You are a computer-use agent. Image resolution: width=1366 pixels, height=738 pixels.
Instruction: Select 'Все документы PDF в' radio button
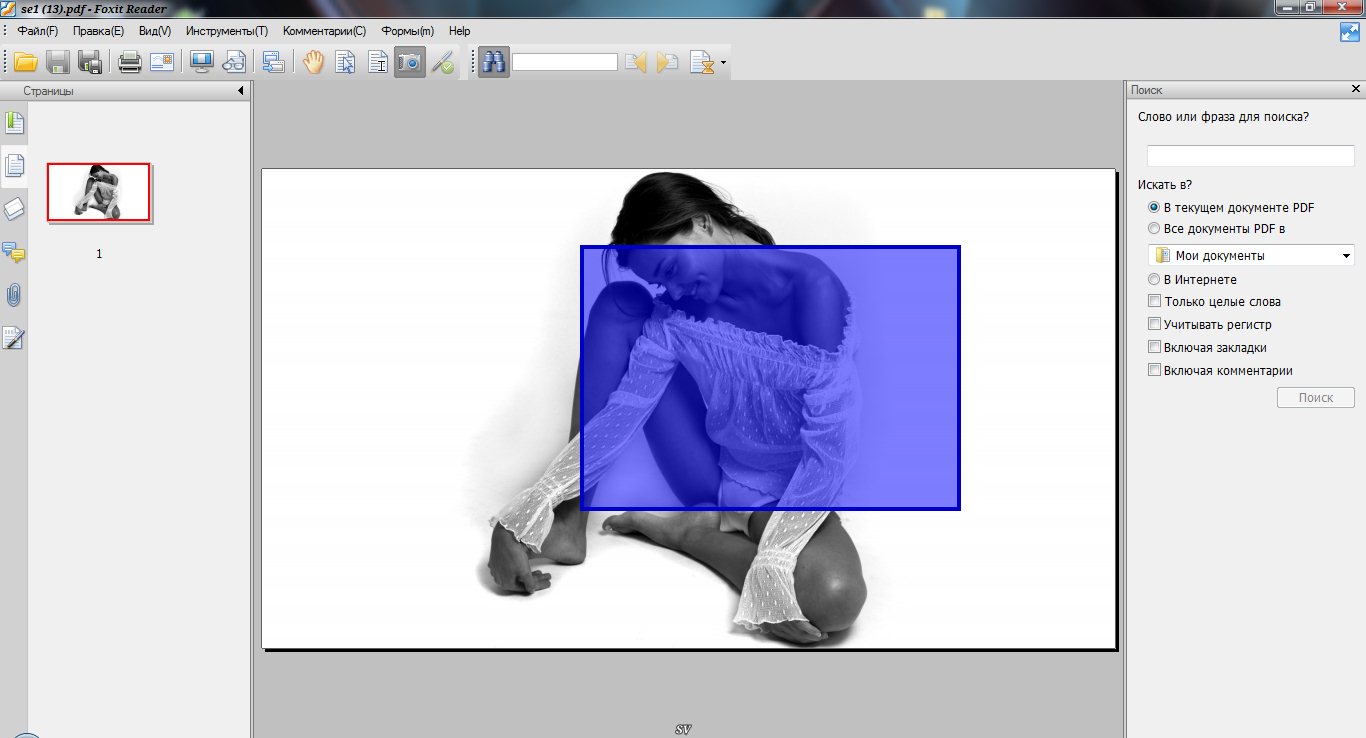pos(1155,229)
